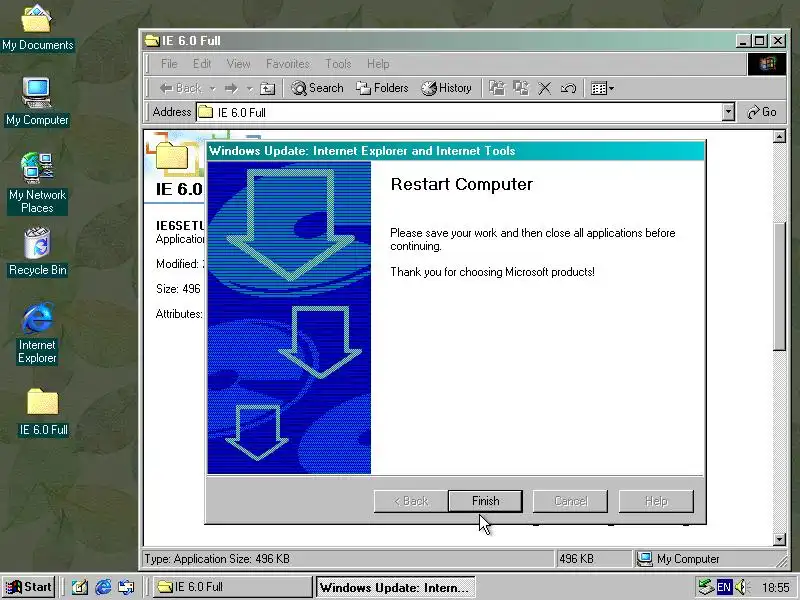
Task: Minimize the IE 6.0 Full window
Action: (742, 41)
